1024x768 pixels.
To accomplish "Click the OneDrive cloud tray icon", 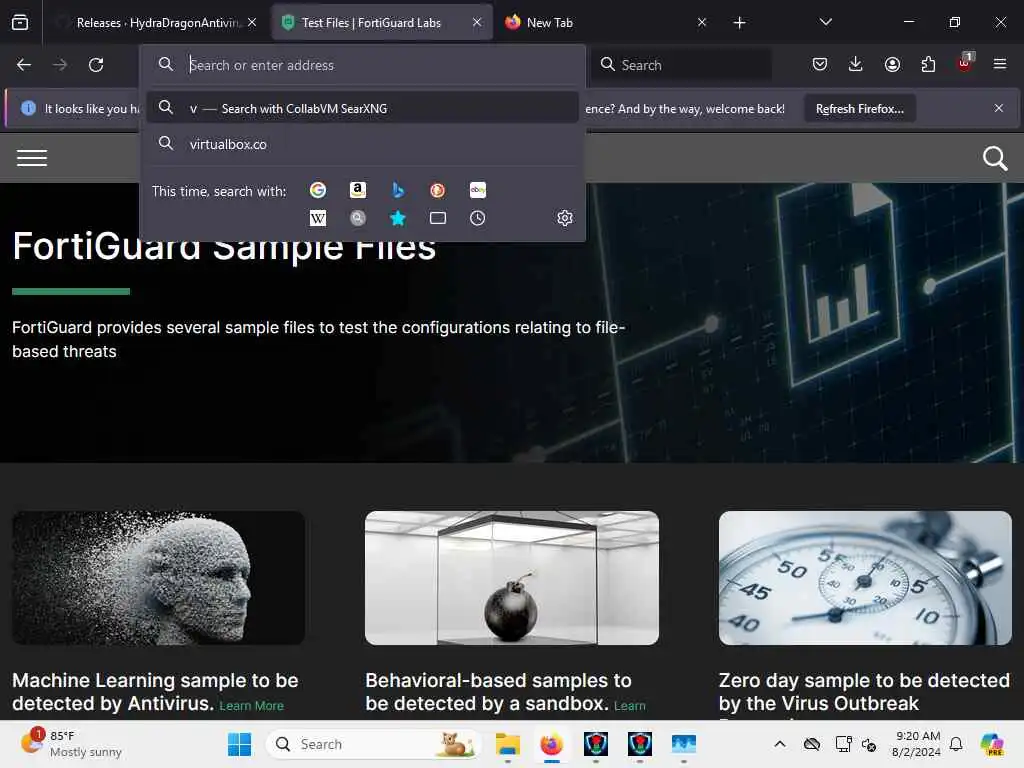I will click(x=812, y=744).
